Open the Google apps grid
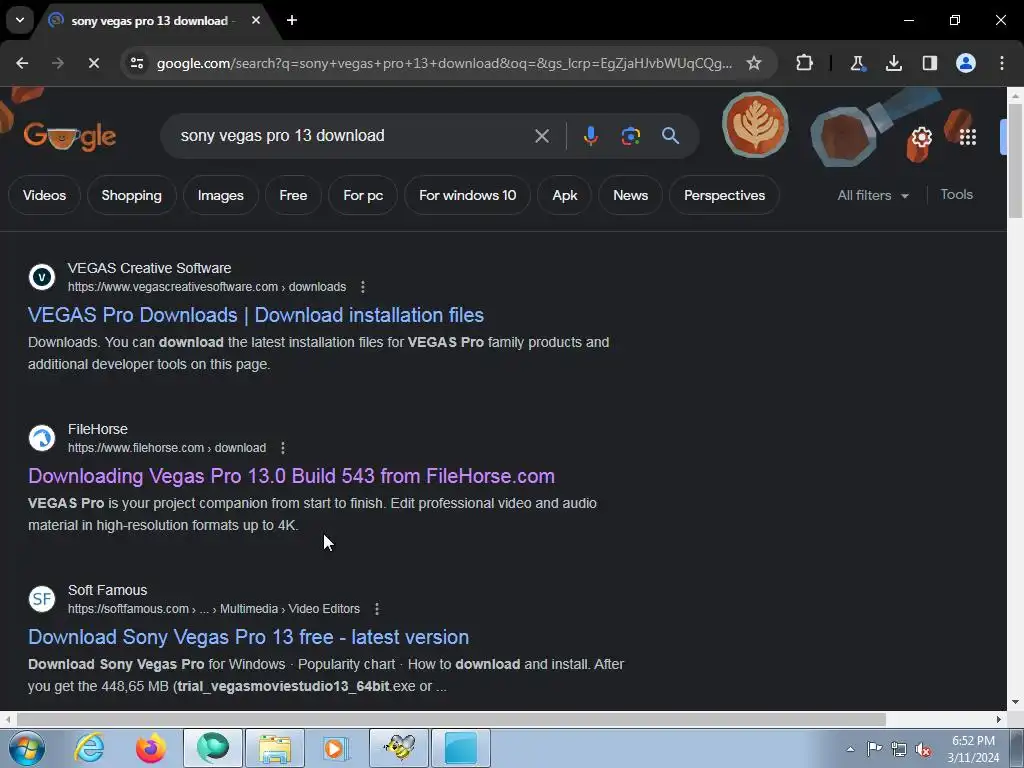Screen dimensions: 1024x768 tap(968, 137)
